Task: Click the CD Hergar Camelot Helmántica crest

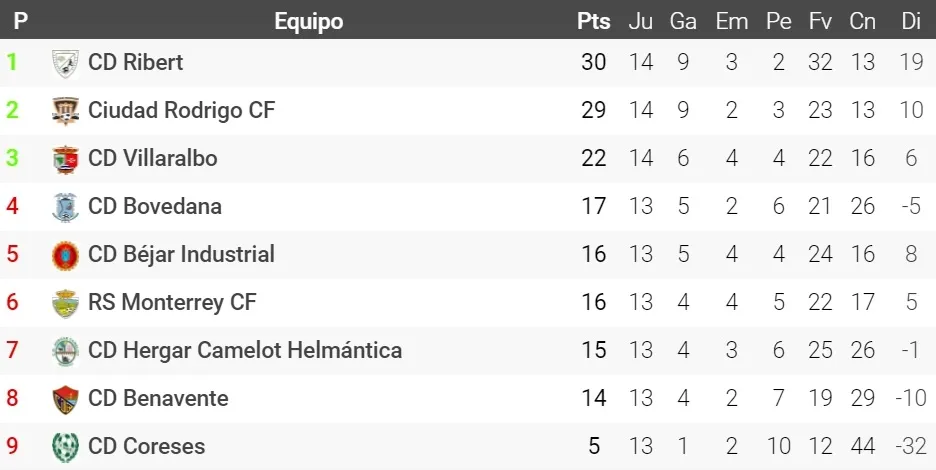Action: (x=65, y=351)
